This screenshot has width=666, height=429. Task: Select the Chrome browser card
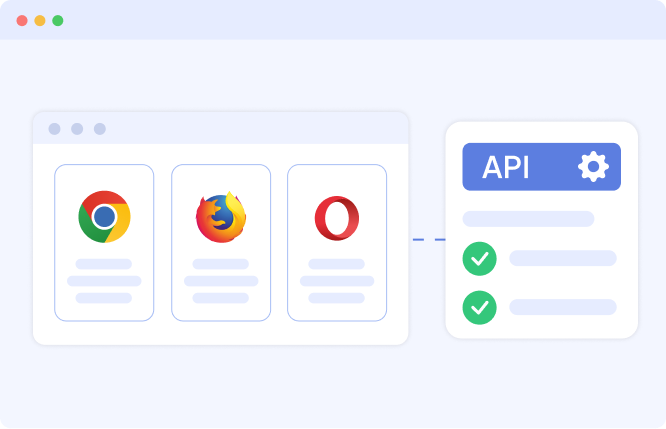click(x=104, y=243)
